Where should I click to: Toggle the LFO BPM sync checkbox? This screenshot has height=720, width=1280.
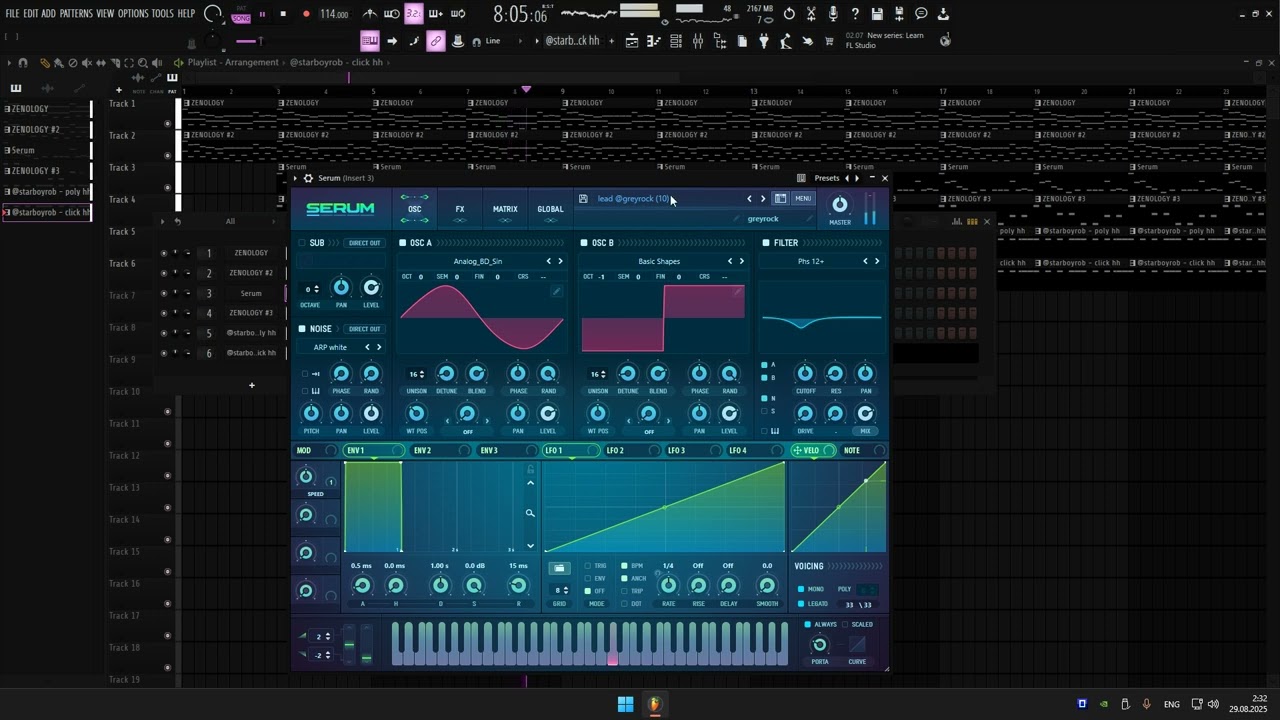pyautogui.click(x=625, y=566)
